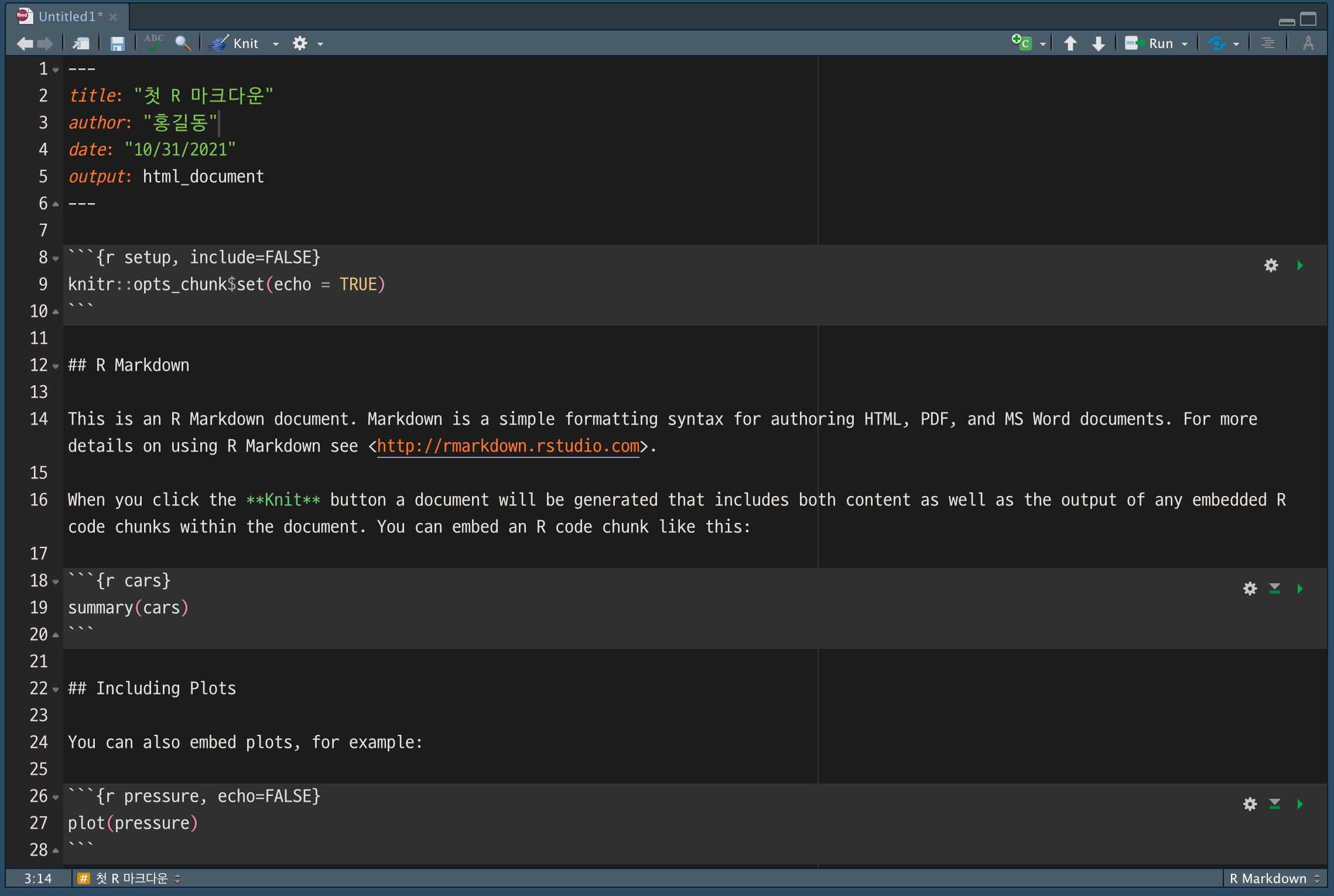Viewport: 1334px width, 896px height.
Task: Change R Markdown file type selector
Action: (1275, 878)
